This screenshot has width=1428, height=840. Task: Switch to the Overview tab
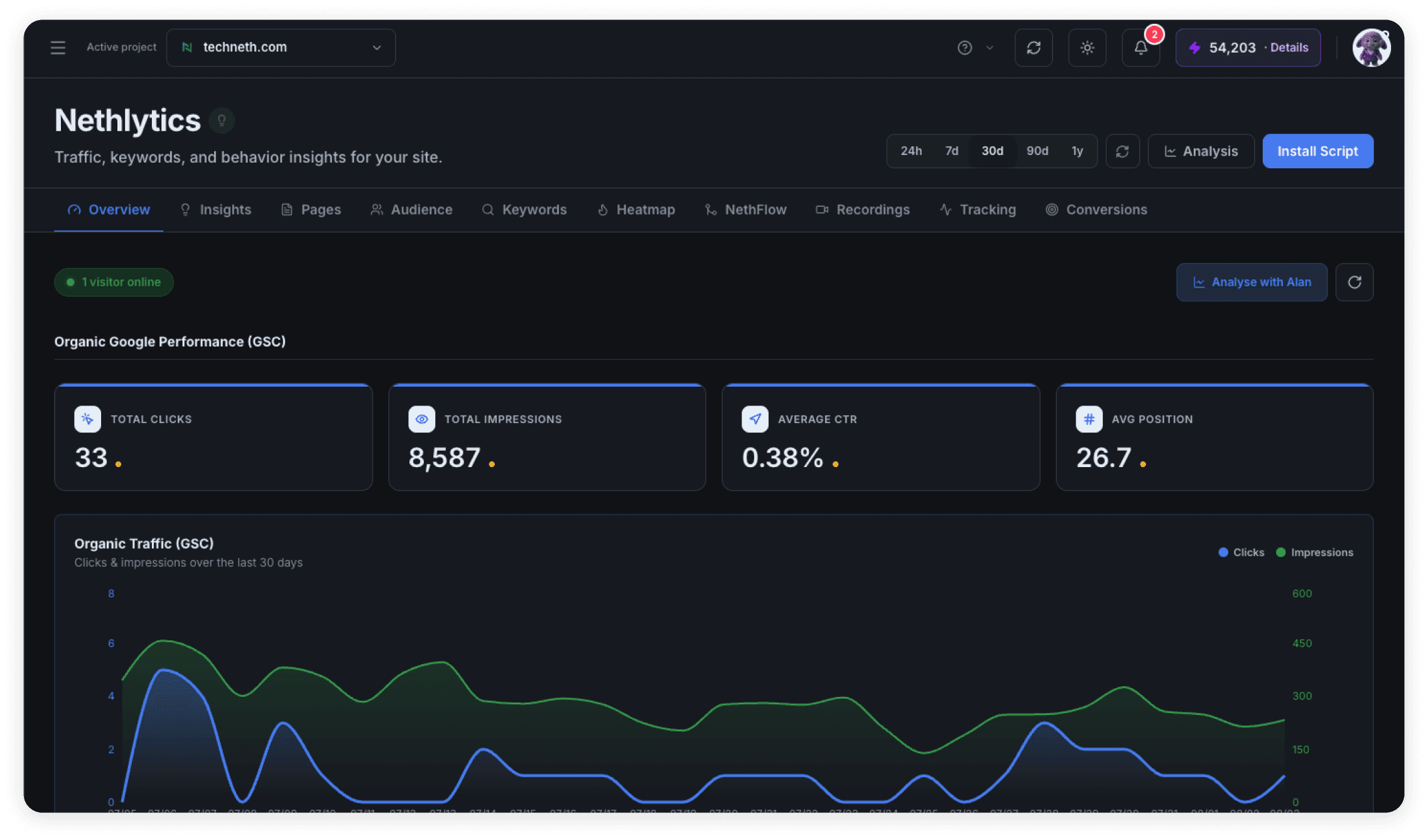point(109,210)
